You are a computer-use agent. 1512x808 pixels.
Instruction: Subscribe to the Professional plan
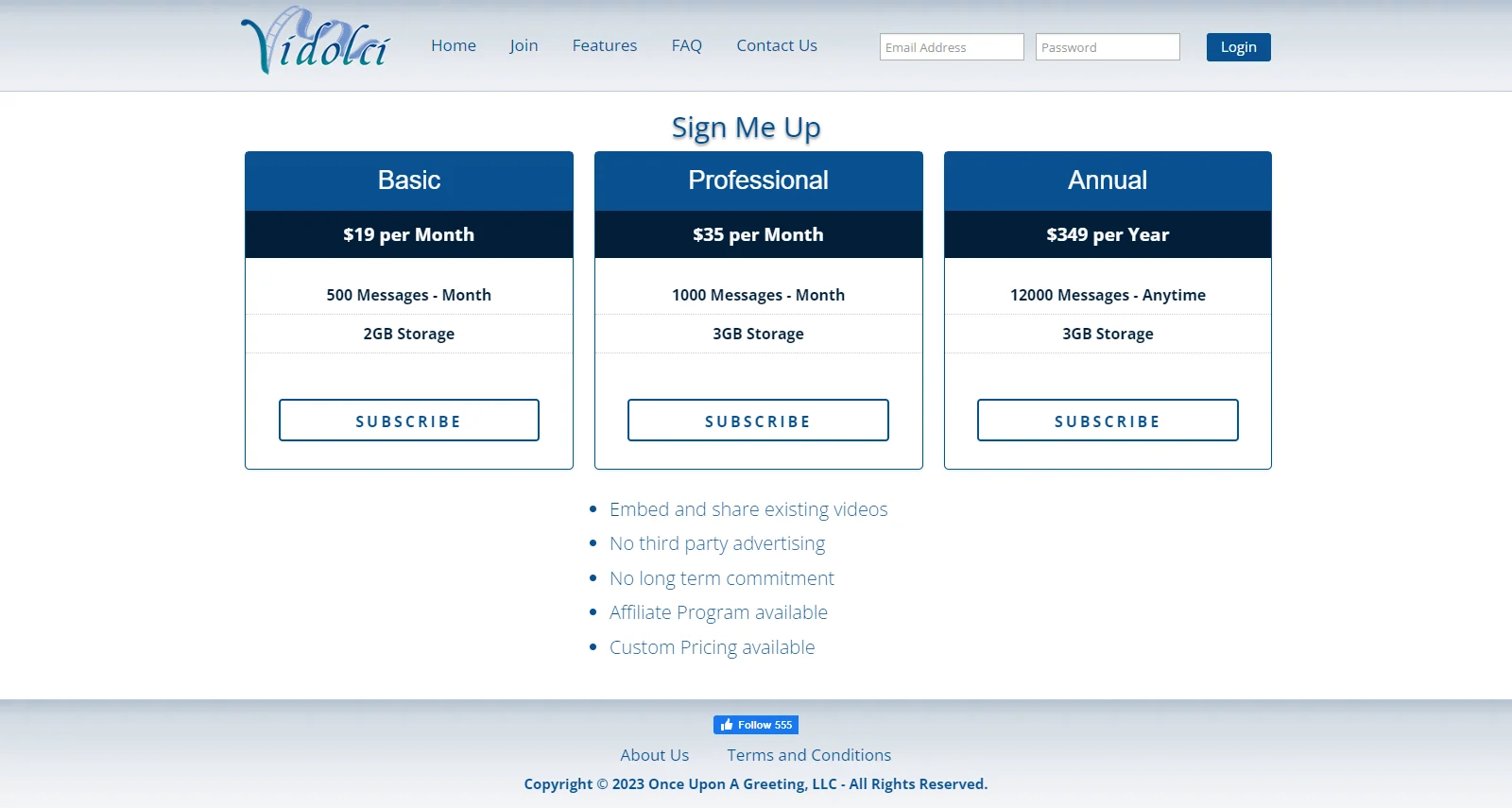pyautogui.click(x=758, y=421)
